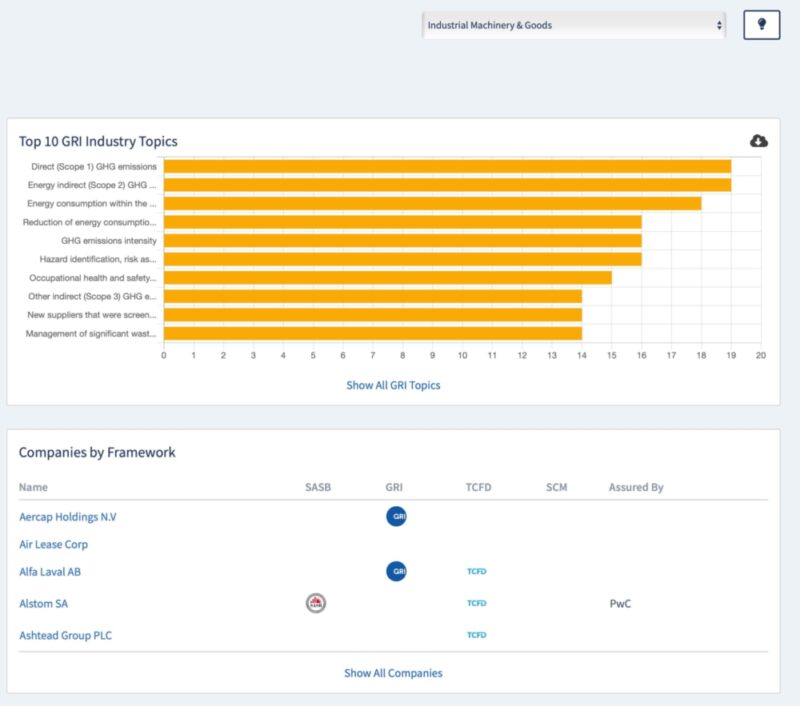Click the Energy consumption within the organization bar
The image size is (800, 706).
click(x=432, y=203)
